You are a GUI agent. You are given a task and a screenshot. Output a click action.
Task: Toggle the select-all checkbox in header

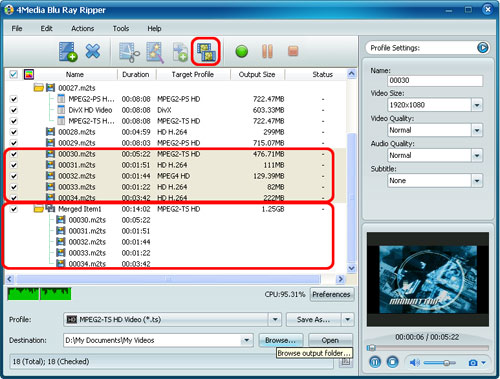(14, 74)
